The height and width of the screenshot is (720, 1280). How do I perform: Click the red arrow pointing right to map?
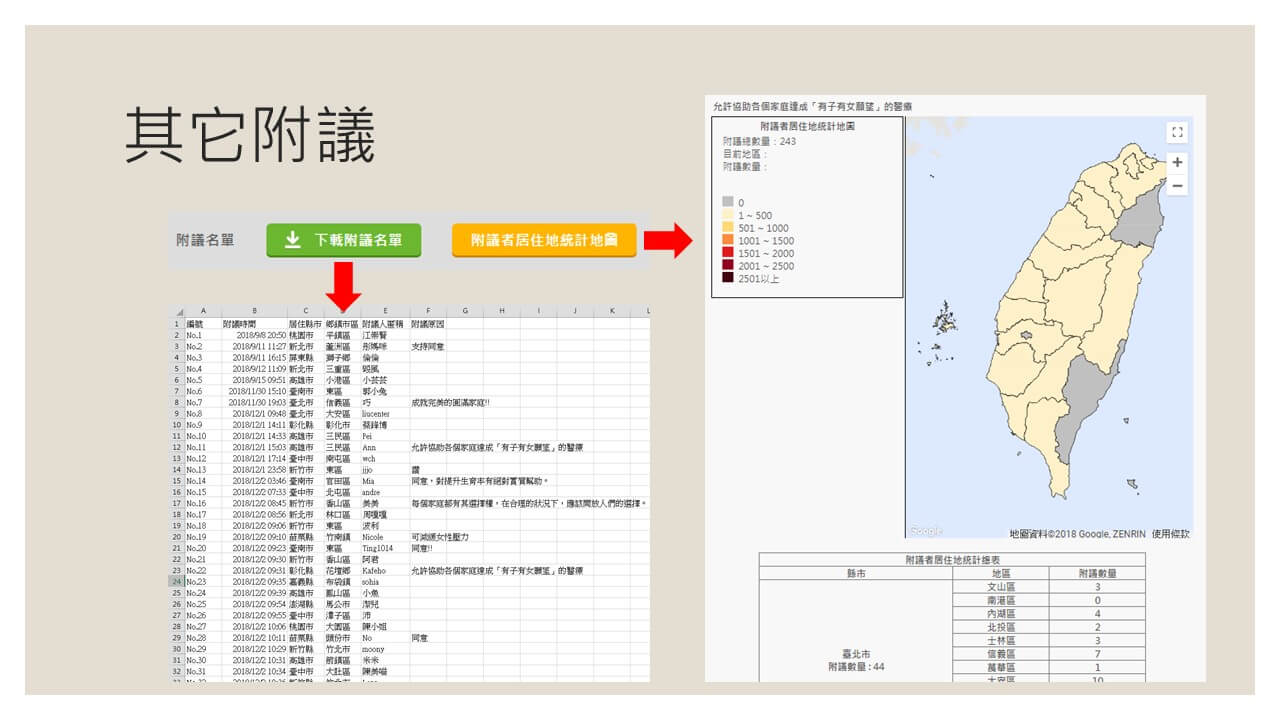[x=669, y=240]
